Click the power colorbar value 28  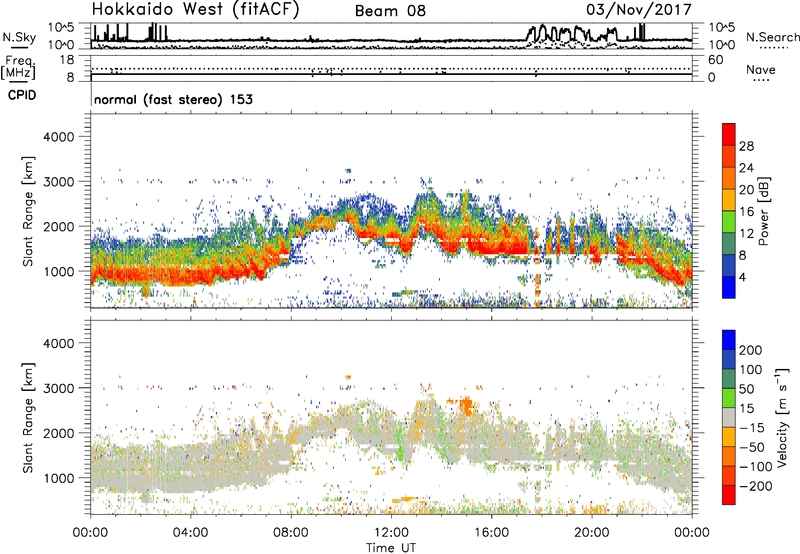tap(746, 146)
